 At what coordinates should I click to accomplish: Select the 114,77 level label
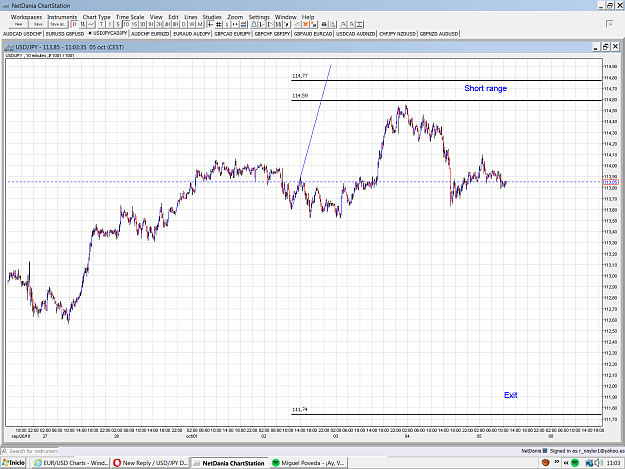click(300, 76)
